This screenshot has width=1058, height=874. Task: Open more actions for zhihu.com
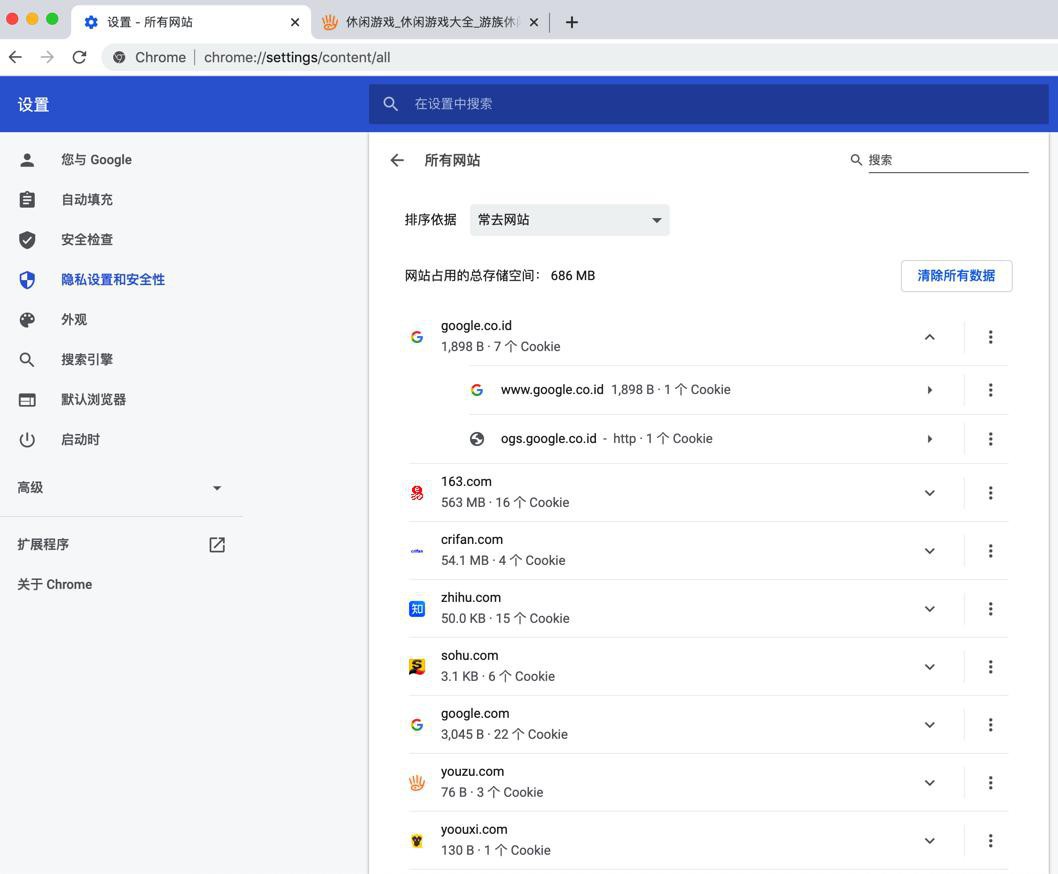click(x=990, y=609)
